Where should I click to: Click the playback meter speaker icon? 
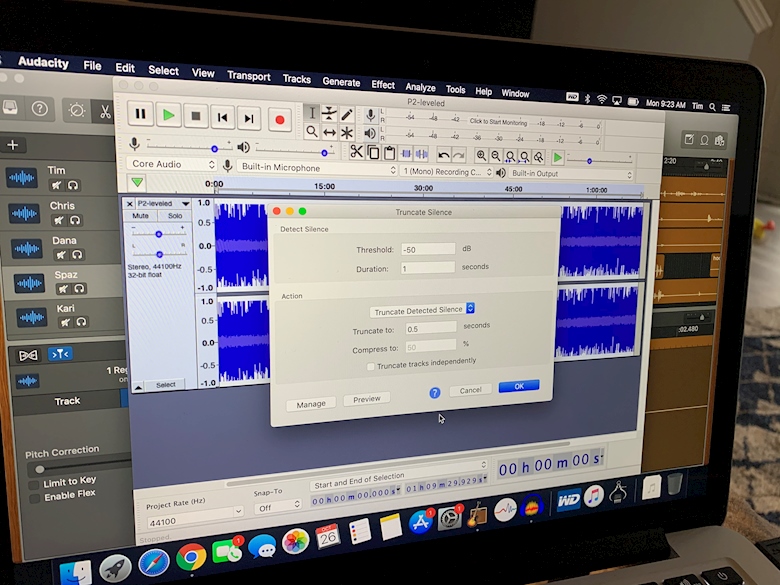click(370, 133)
